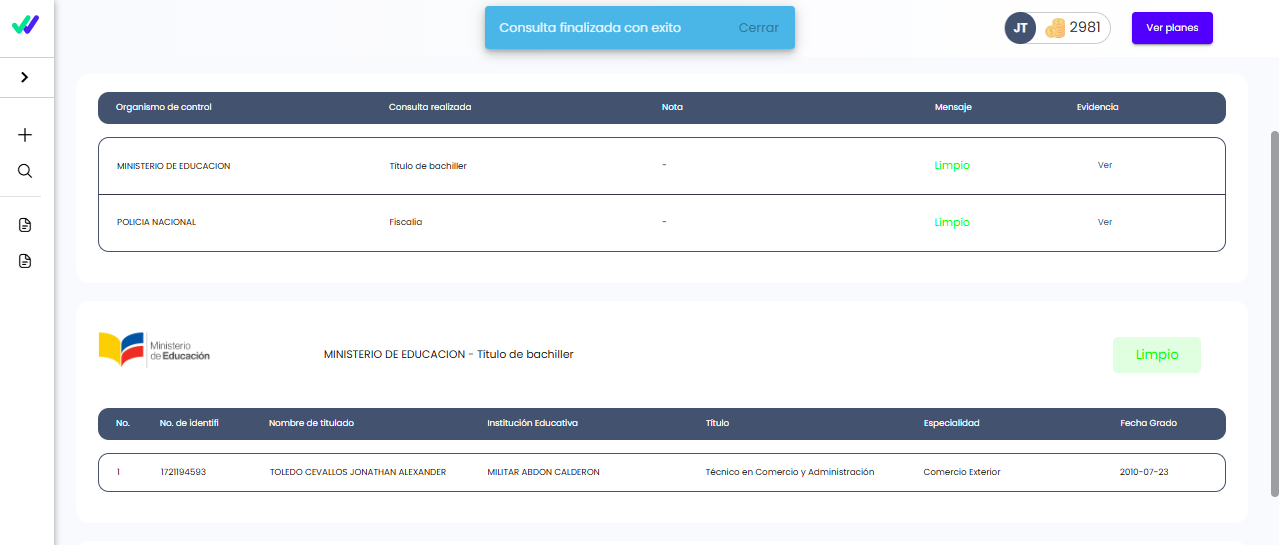Click the Ministerio de Educación logo

click(154, 349)
